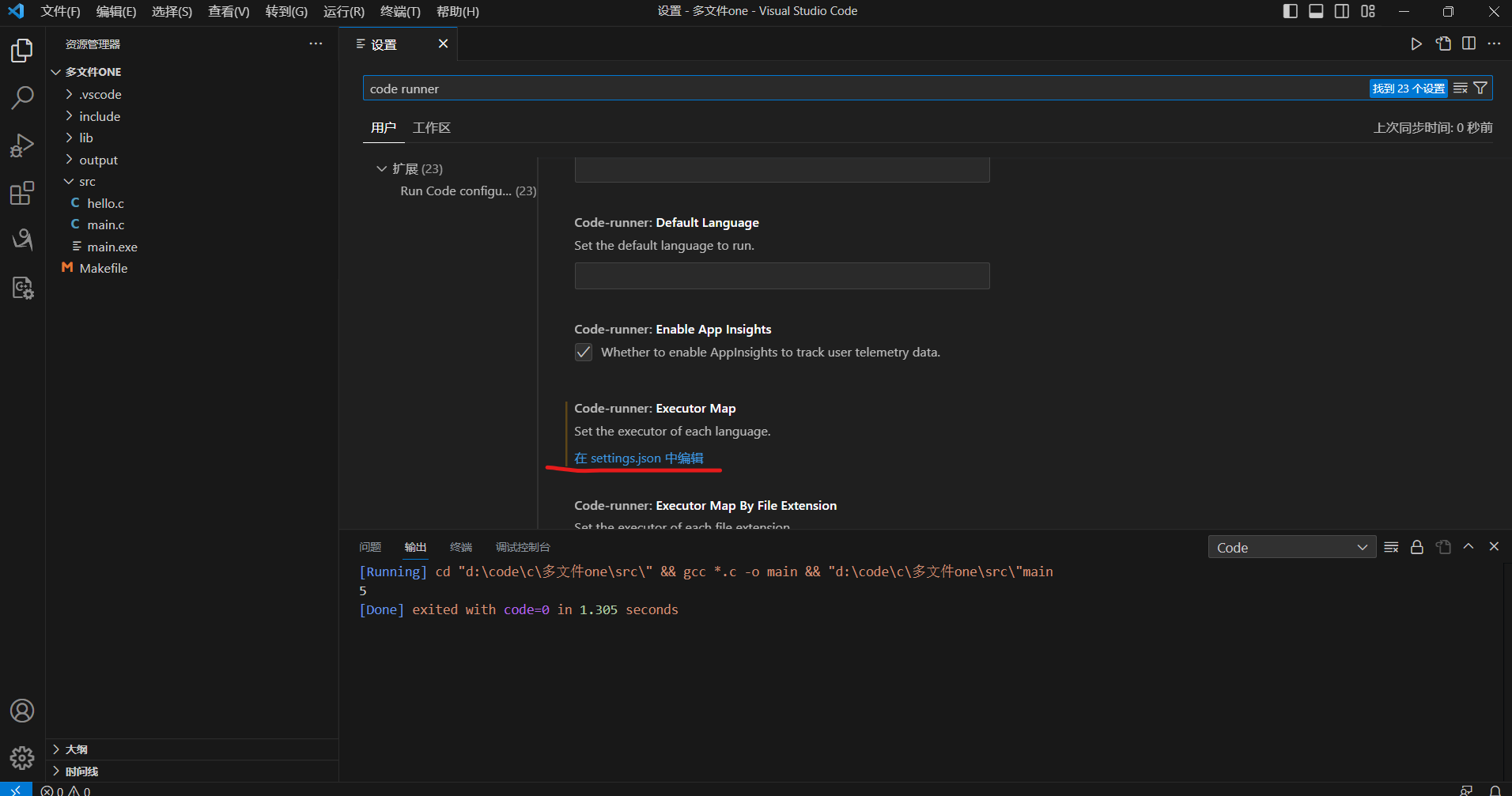
Task: Select the 用户 settings tab
Action: tap(384, 128)
